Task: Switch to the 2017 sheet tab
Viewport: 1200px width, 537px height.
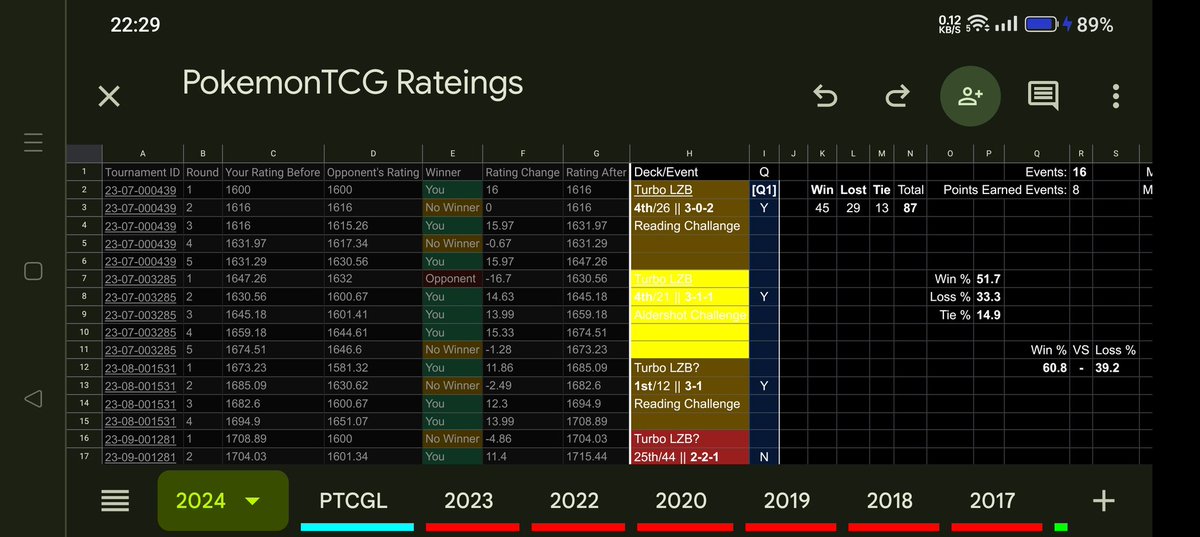Action: pyautogui.click(x=992, y=501)
